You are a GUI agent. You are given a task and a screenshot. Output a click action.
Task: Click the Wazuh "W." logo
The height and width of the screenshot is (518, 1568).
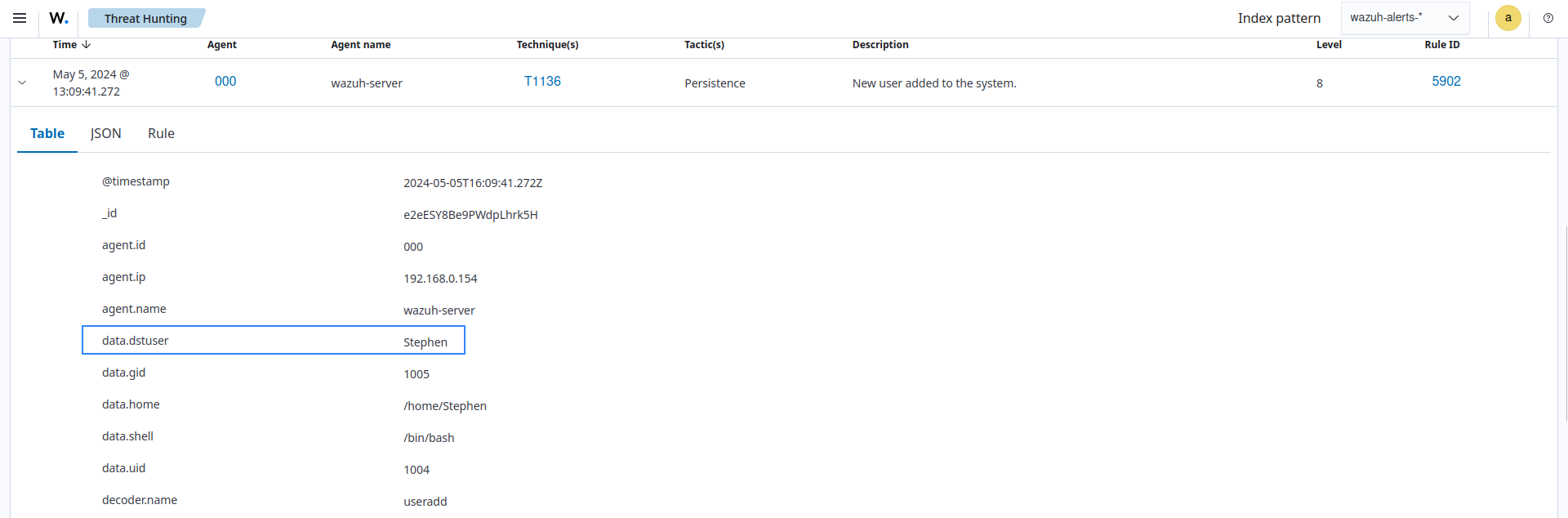[59, 18]
